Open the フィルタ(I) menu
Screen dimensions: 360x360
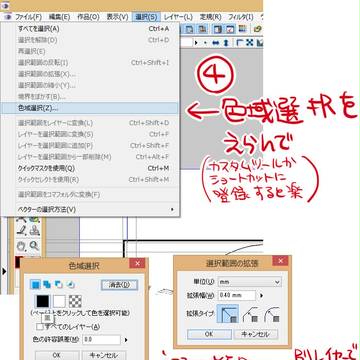(240, 17)
